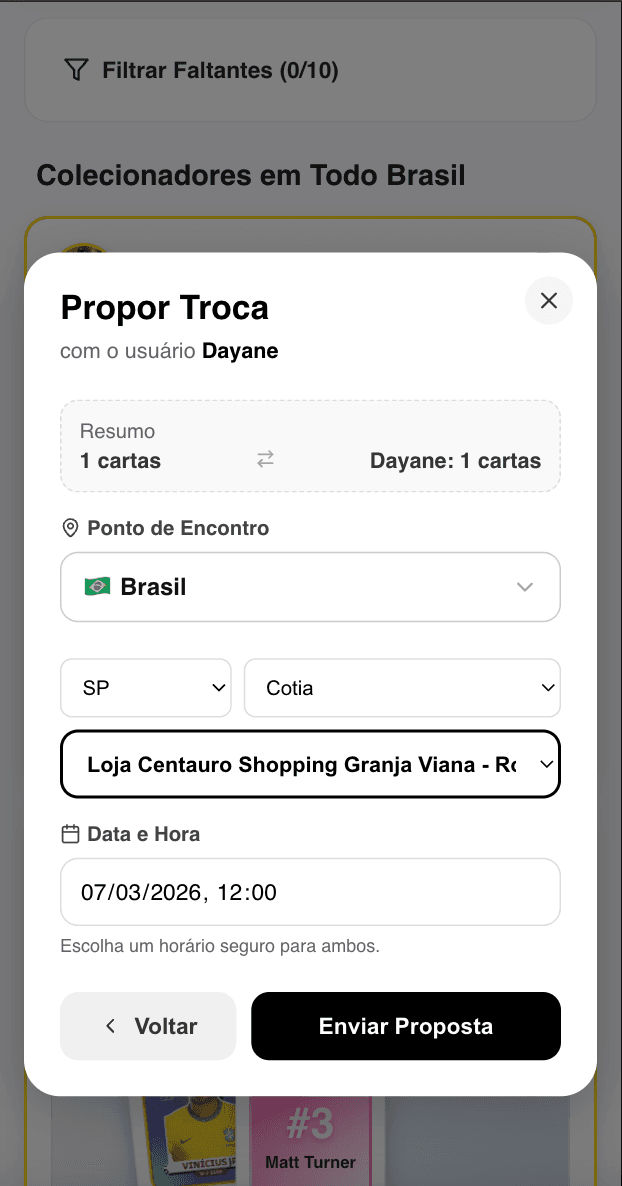Screen dimensions: 622x1186
Task: Click the date and time input field
Action: [x=310, y=892]
